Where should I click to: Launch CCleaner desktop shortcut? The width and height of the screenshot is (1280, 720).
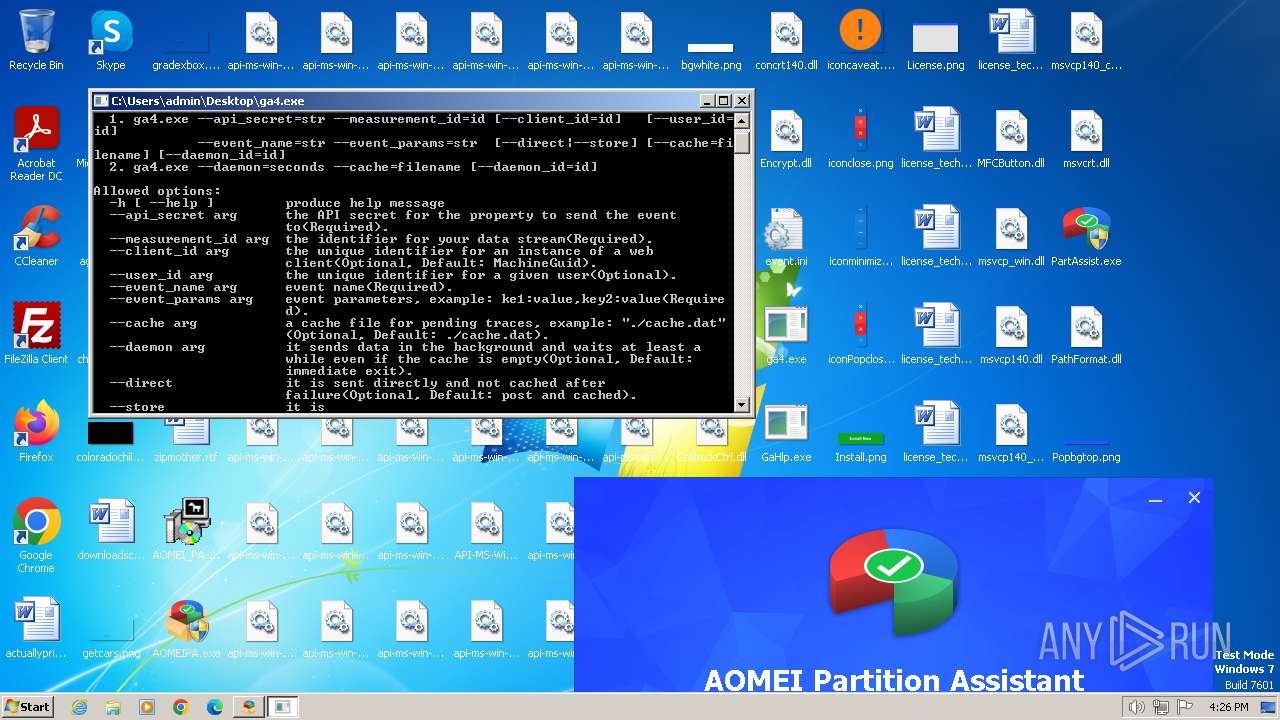tap(36, 236)
